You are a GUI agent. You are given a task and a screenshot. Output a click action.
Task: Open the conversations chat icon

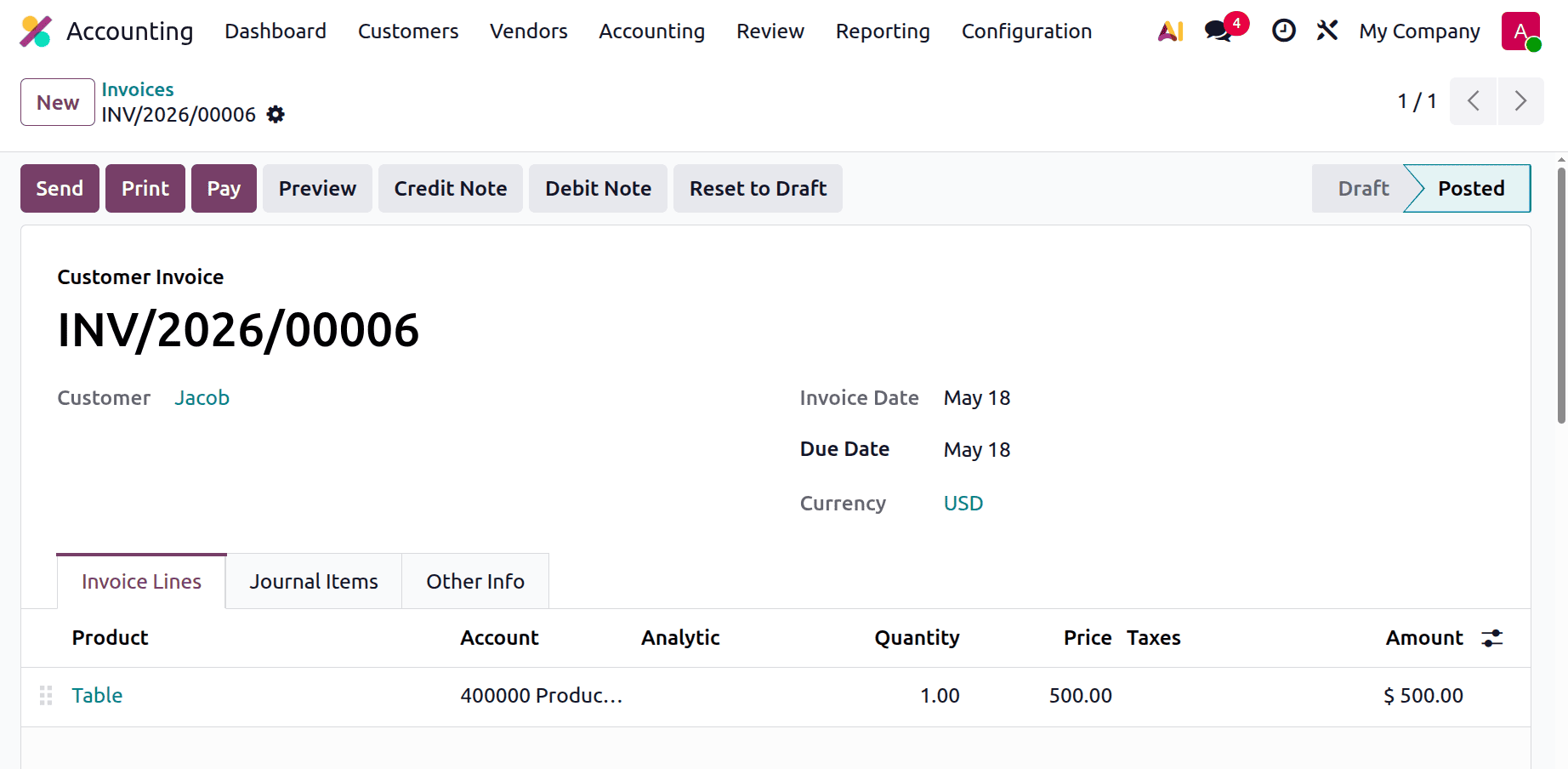click(1219, 31)
